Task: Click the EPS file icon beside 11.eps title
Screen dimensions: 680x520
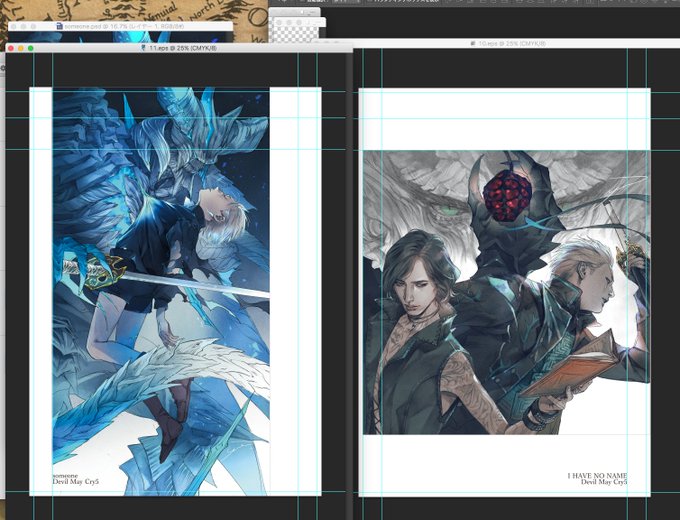Action: tap(144, 48)
